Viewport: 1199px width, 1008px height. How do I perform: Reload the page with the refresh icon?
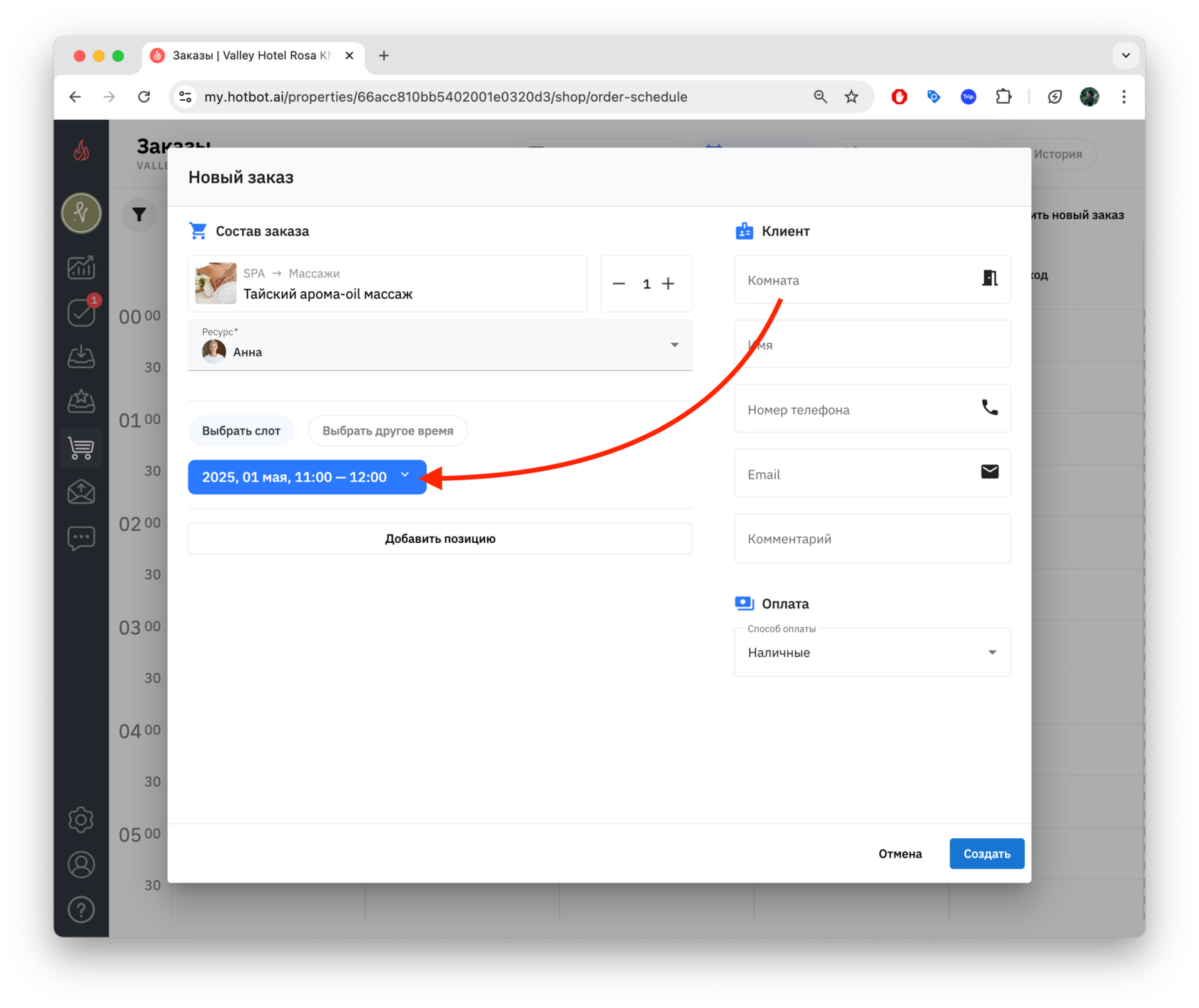(x=144, y=97)
